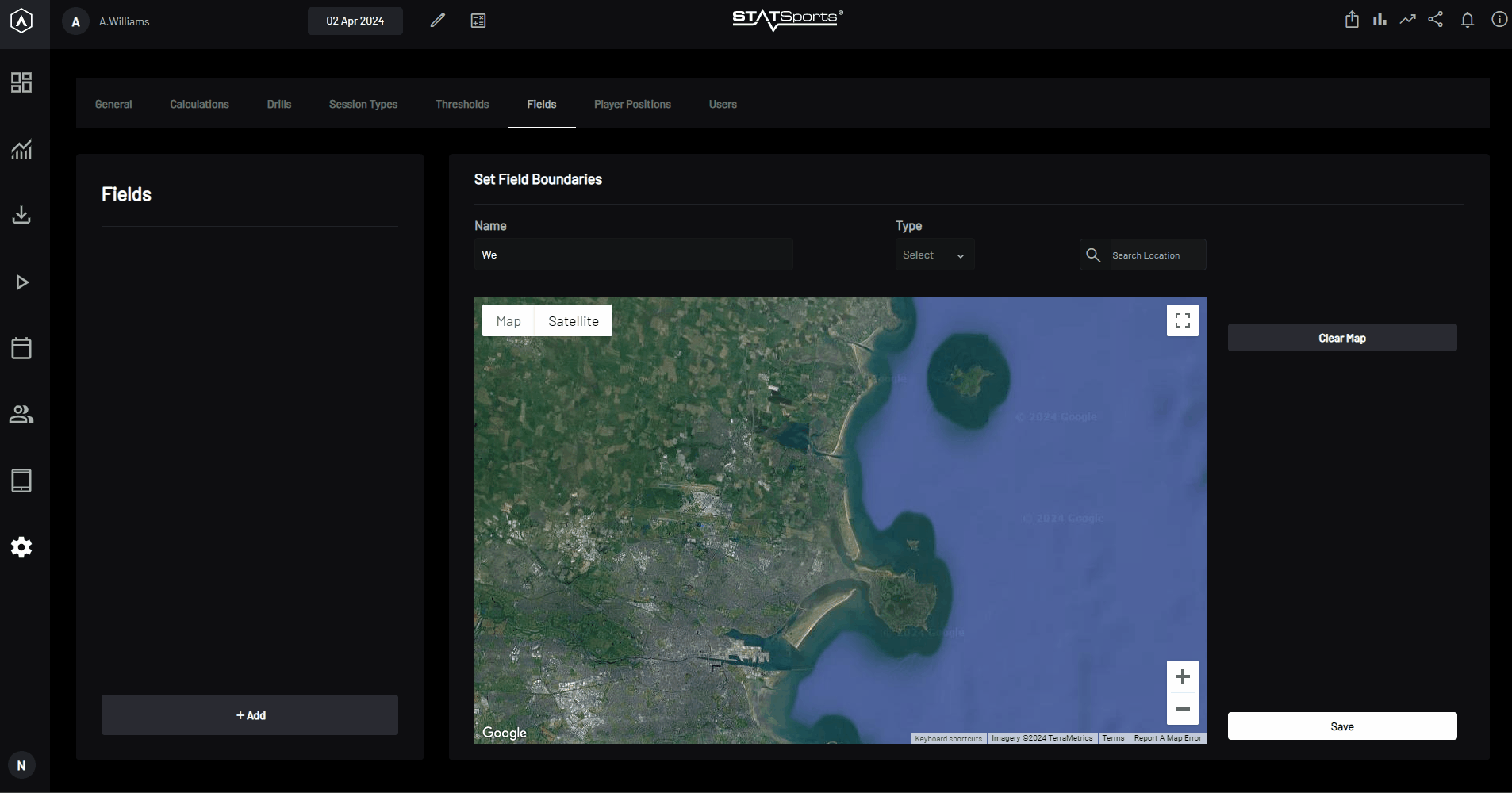1512x793 pixels.
Task: Switch to the Users tab
Action: pyautogui.click(x=723, y=104)
